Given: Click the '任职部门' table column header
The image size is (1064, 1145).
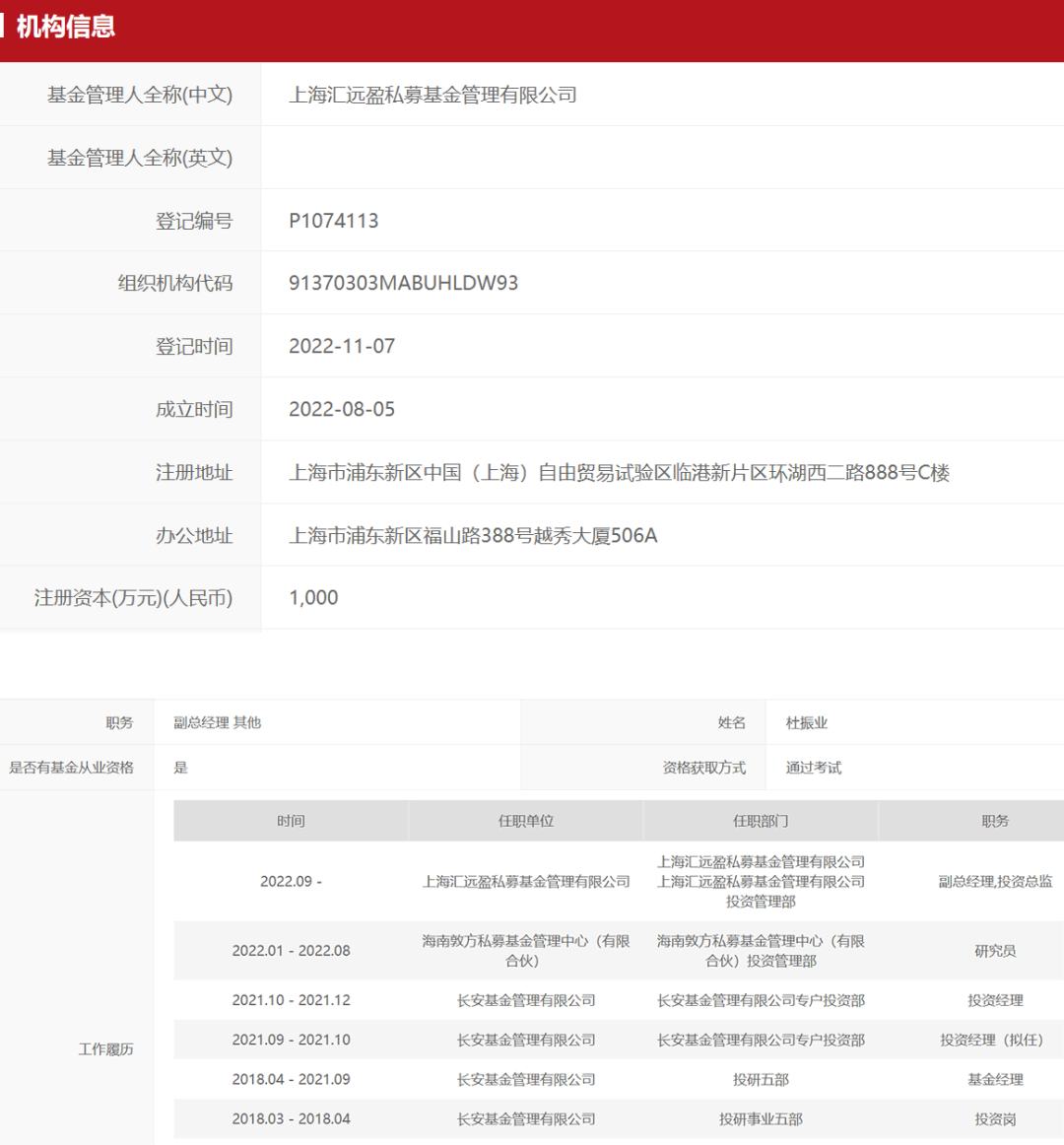Looking at the screenshot, I should 761,822.
